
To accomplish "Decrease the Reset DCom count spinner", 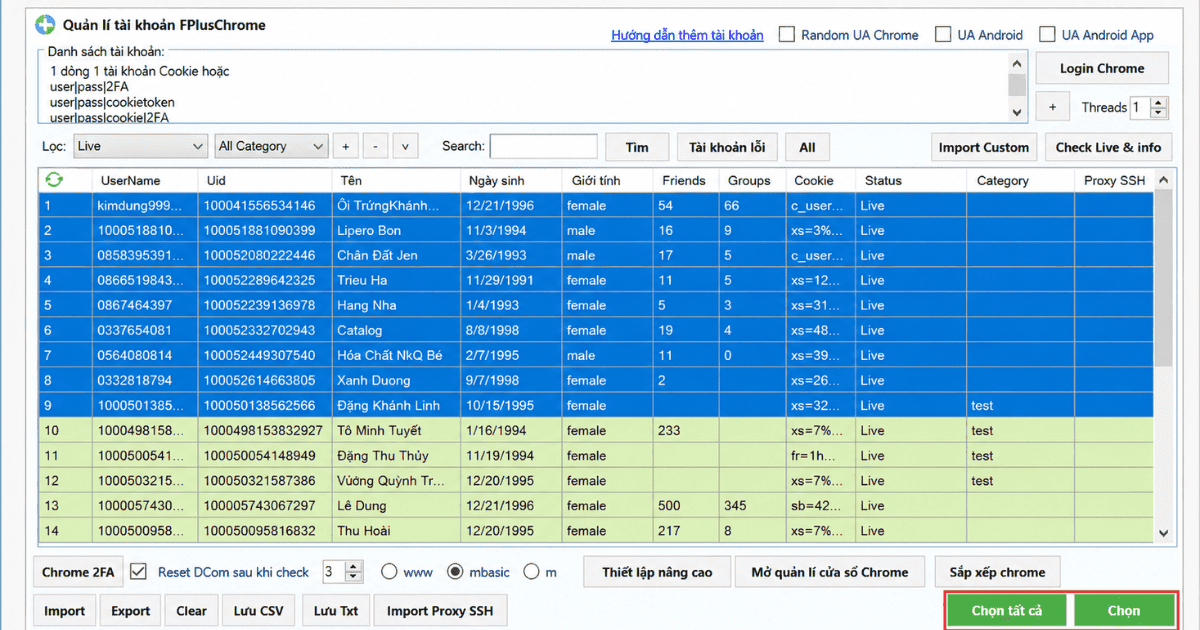I will [x=352, y=578].
